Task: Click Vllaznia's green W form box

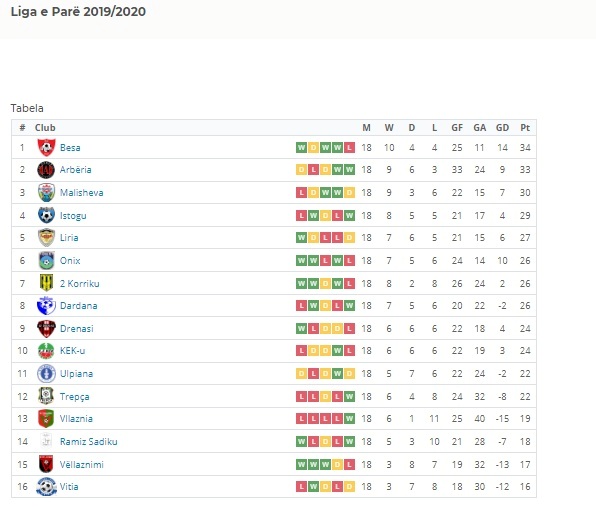Action: pos(349,419)
